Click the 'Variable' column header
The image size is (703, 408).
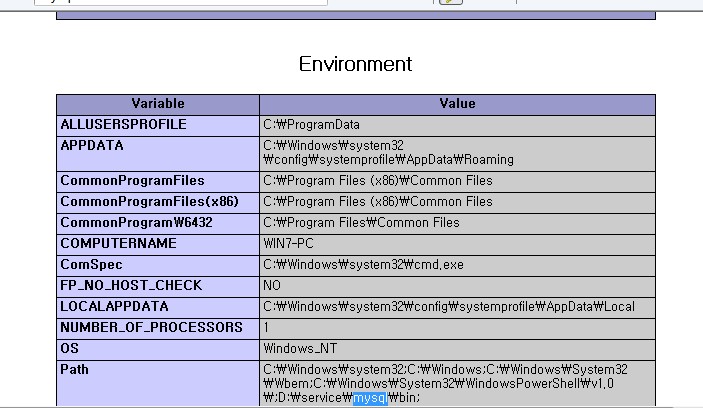[x=158, y=104]
